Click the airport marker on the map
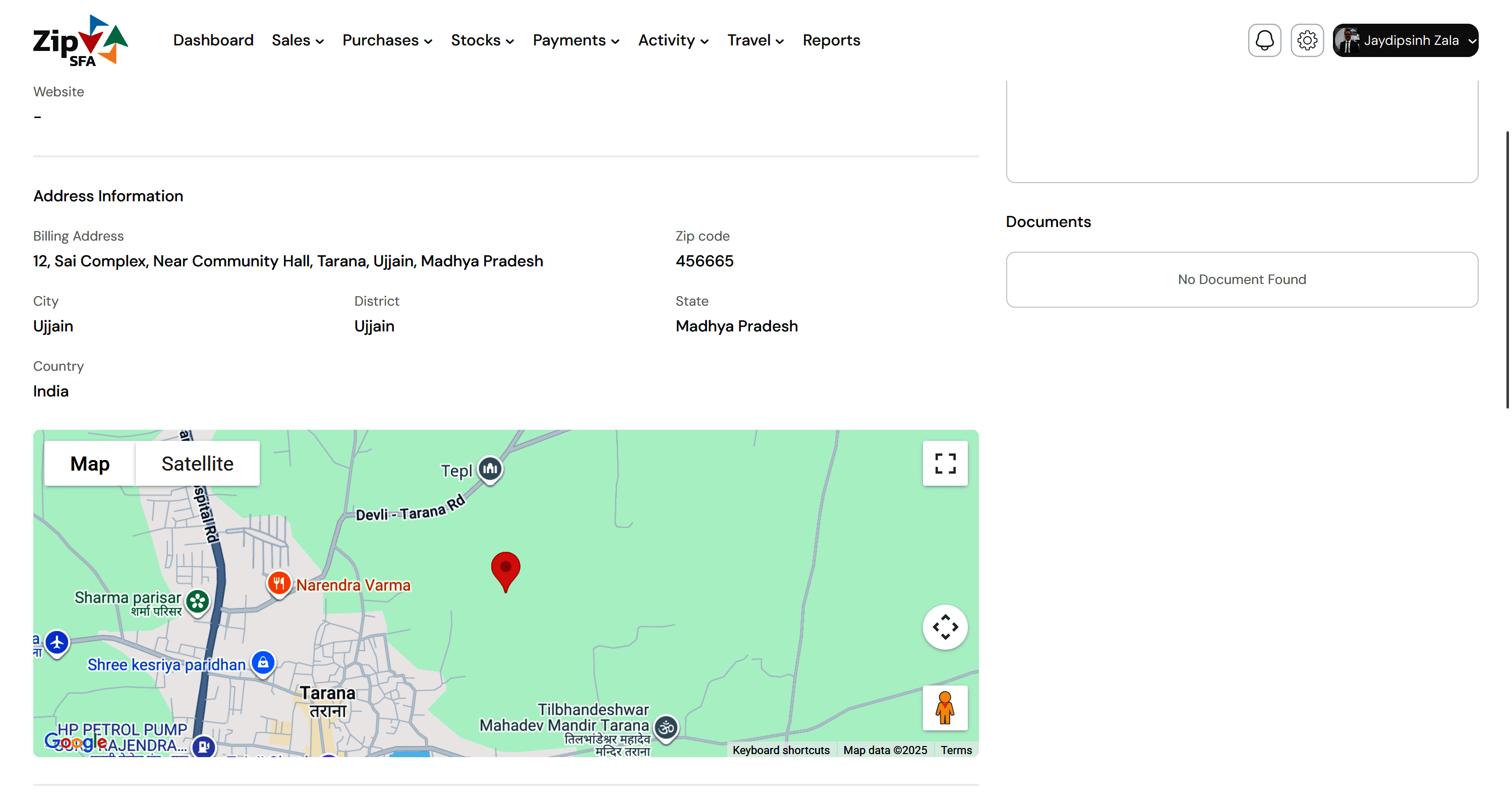Viewport: 1512px width, 801px height. point(57,643)
